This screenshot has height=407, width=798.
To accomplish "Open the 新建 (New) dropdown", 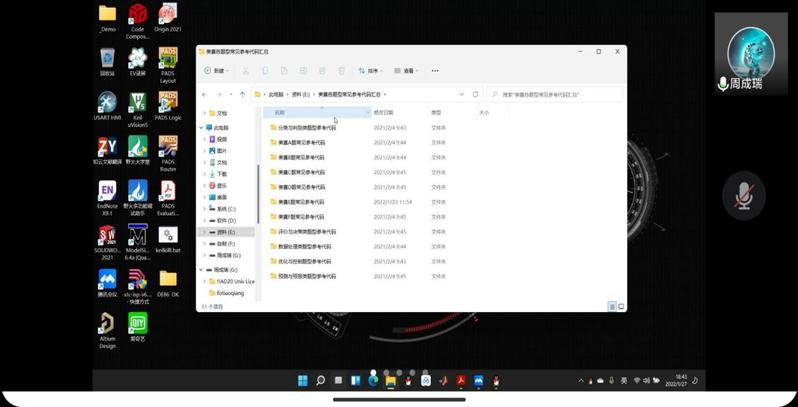I will click(216, 71).
